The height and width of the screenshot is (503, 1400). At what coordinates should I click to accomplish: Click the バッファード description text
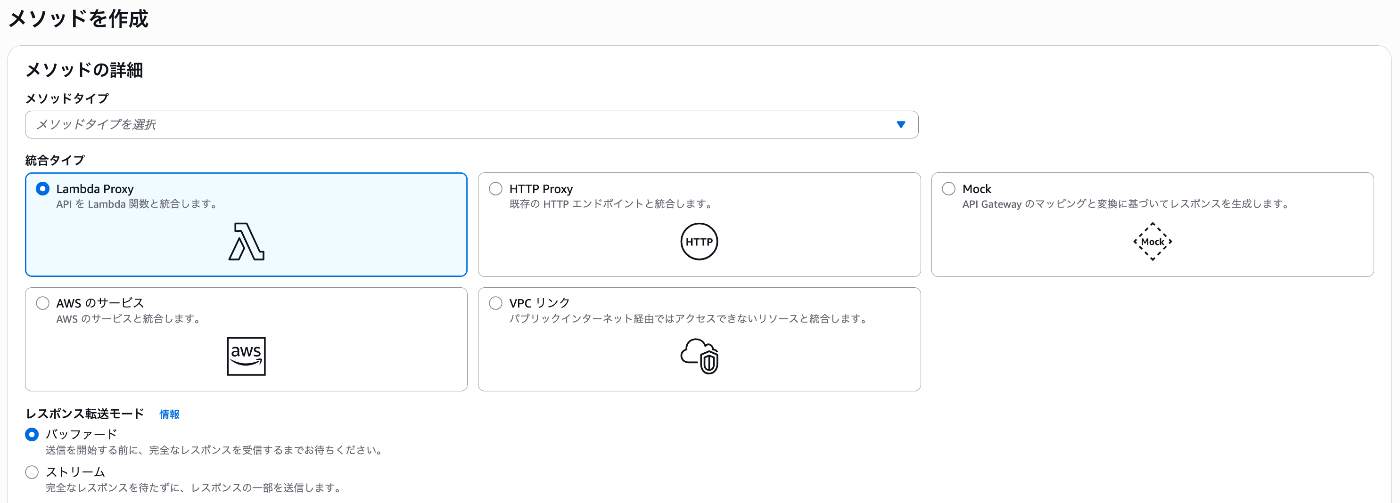[x=214, y=450]
